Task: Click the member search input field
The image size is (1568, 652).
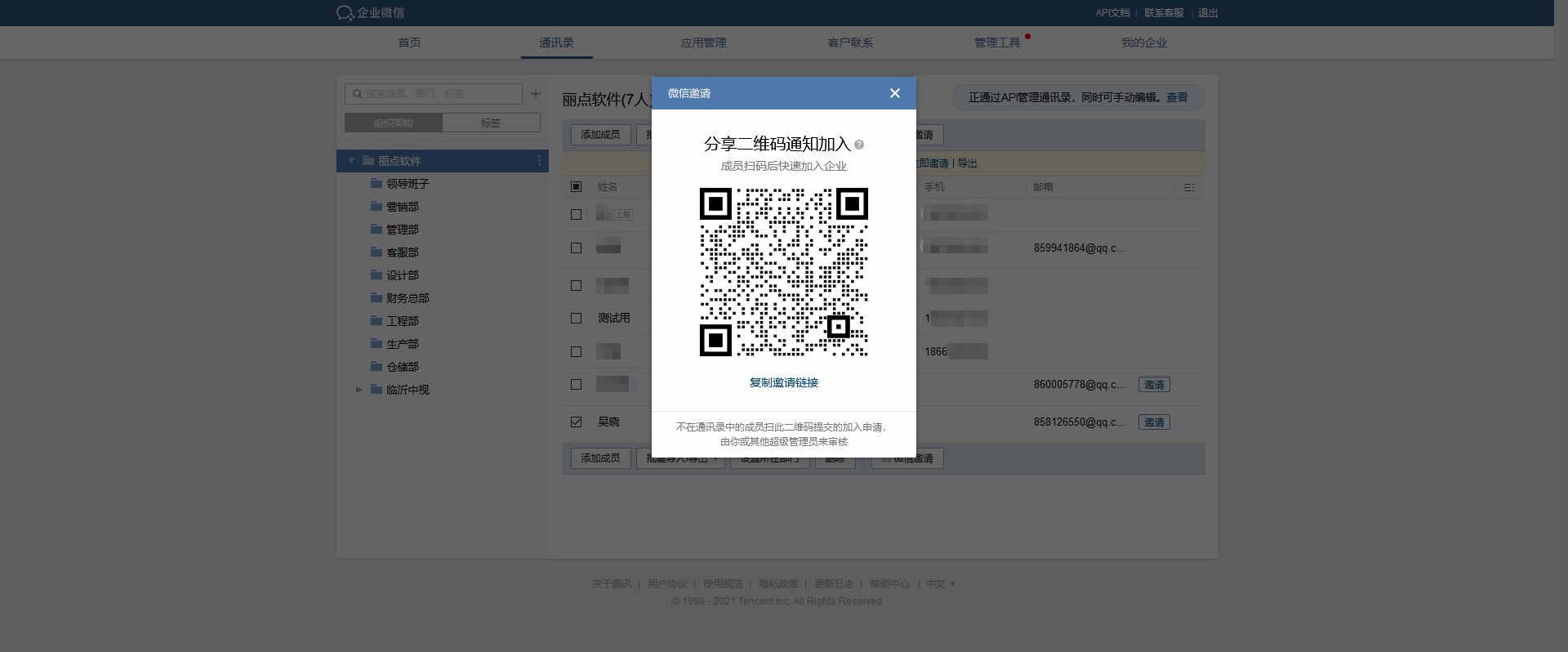Action: click(x=434, y=94)
